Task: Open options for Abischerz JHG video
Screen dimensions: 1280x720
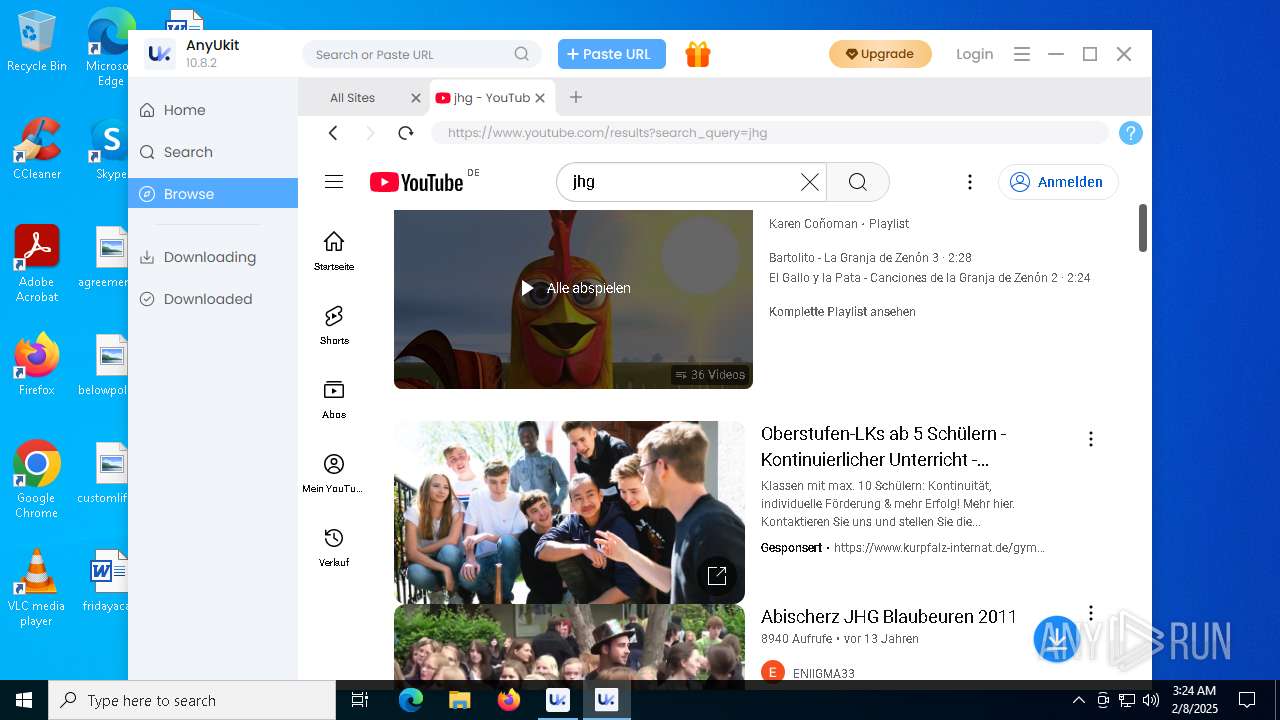Action: (1091, 613)
